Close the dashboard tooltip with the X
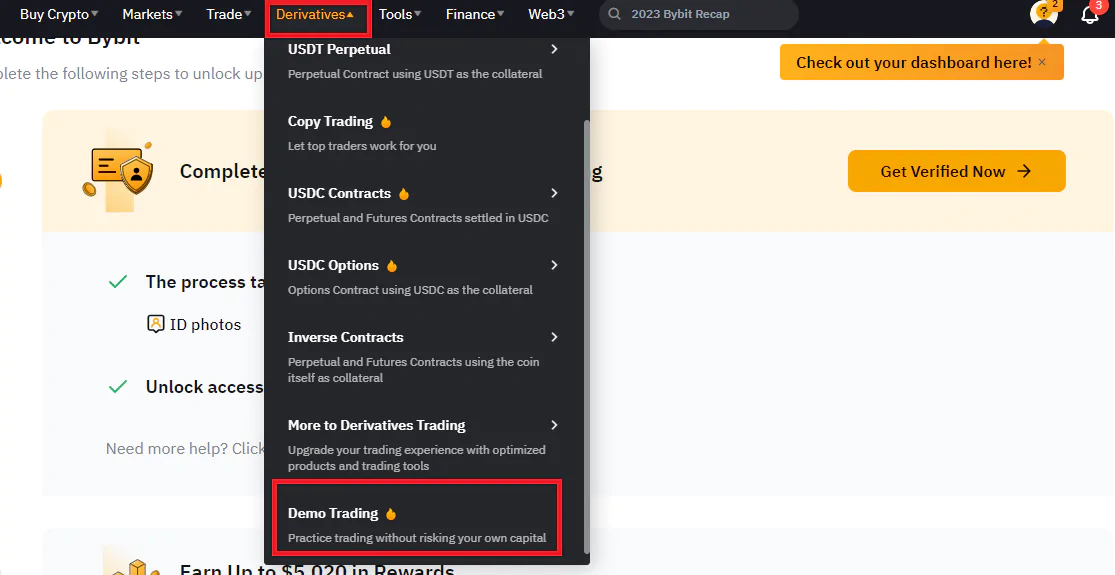This screenshot has height=575, width=1115. pyautogui.click(x=1042, y=63)
